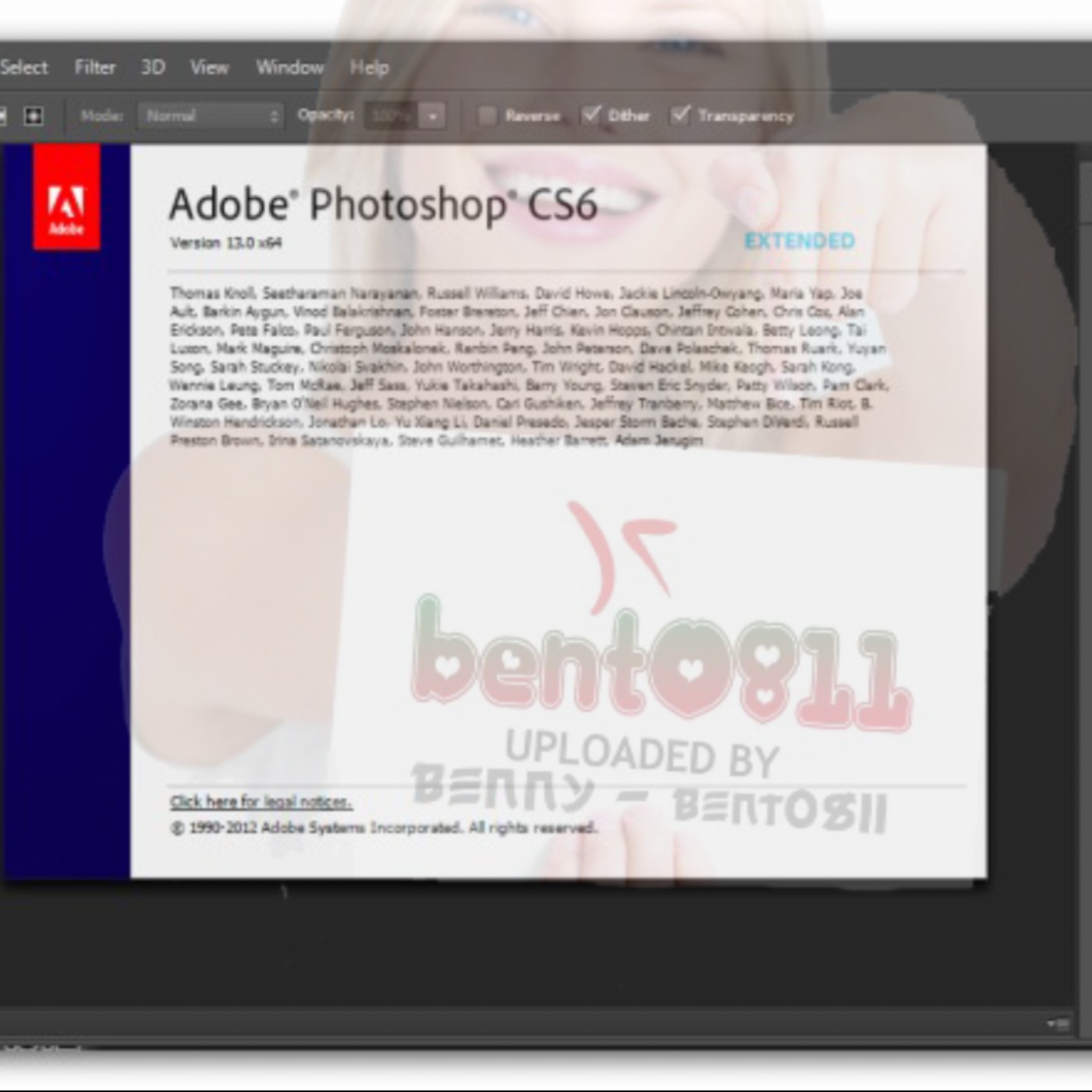This screenshot has width=1092, height=1092.
Task: Open the 3D menu
Action: click(153, 68)
